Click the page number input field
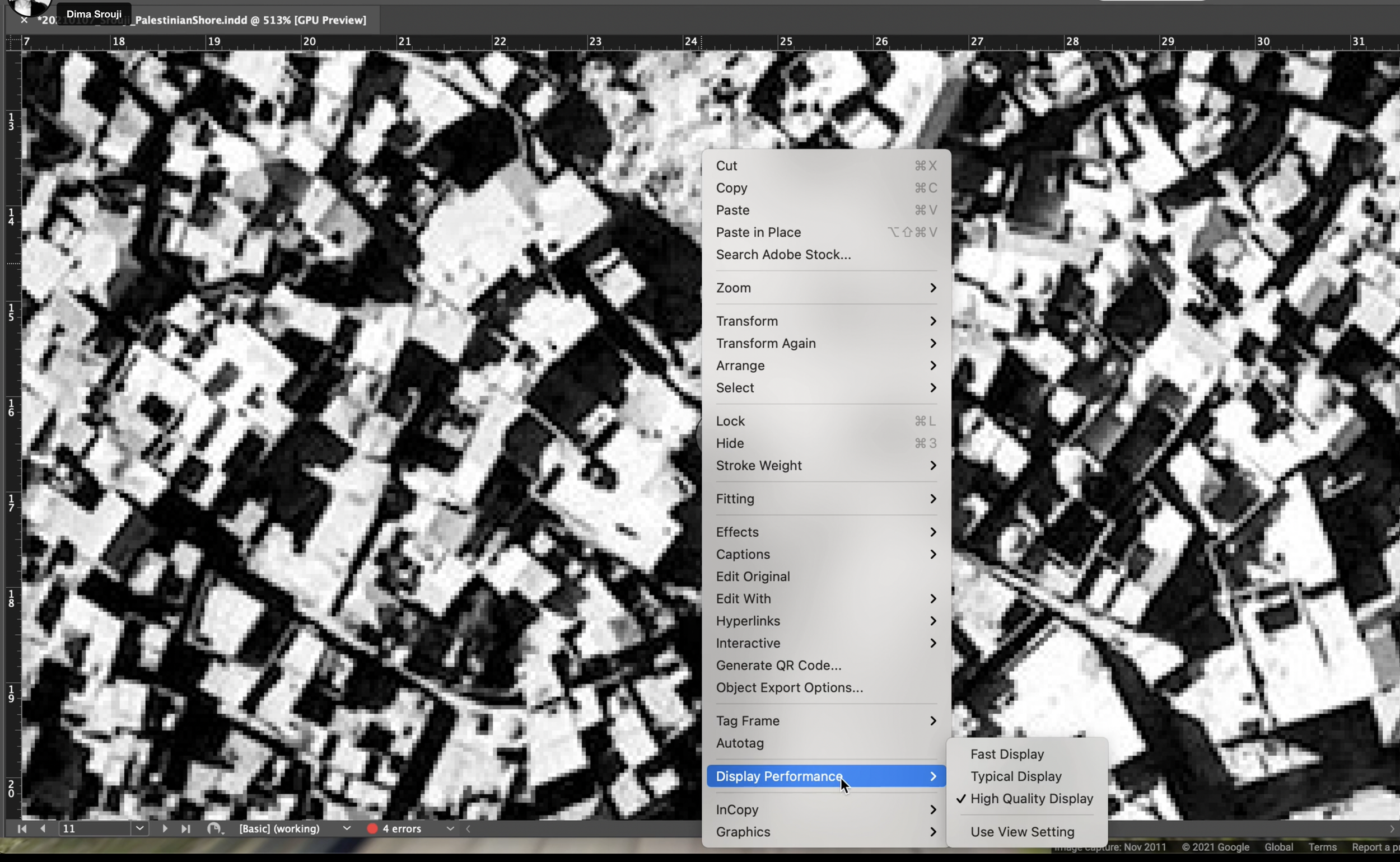1400x862 pixels. [x=94, y=829]
